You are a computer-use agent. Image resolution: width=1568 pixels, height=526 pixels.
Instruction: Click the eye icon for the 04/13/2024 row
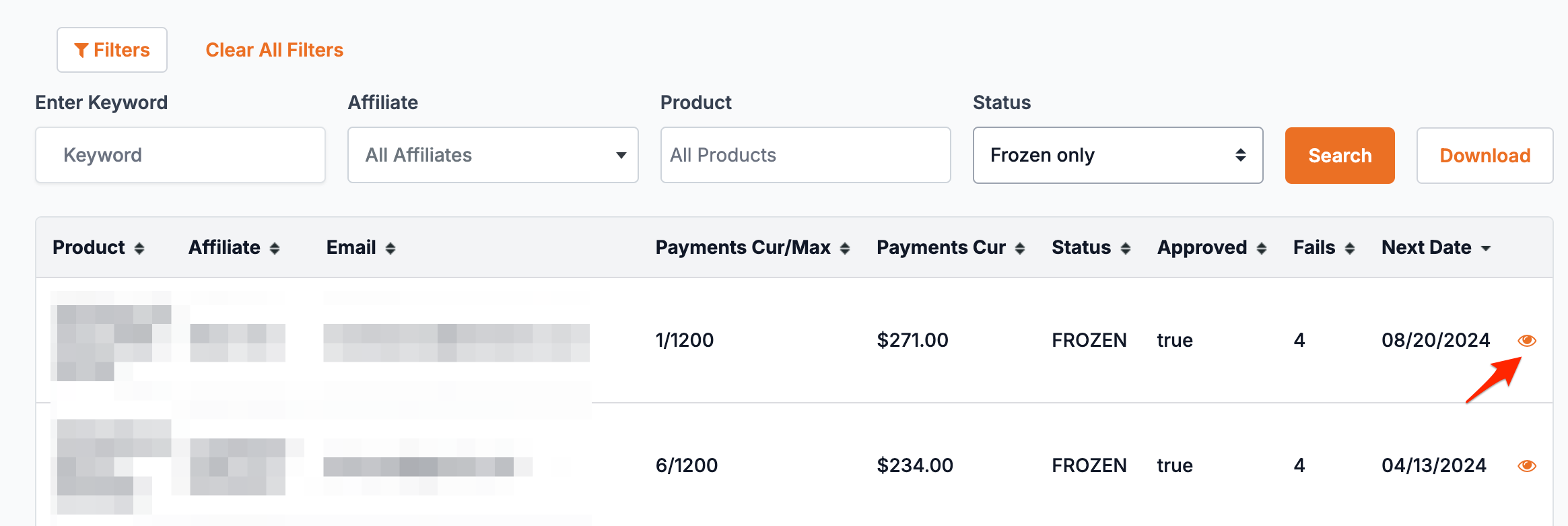(x=1526, y=465)
